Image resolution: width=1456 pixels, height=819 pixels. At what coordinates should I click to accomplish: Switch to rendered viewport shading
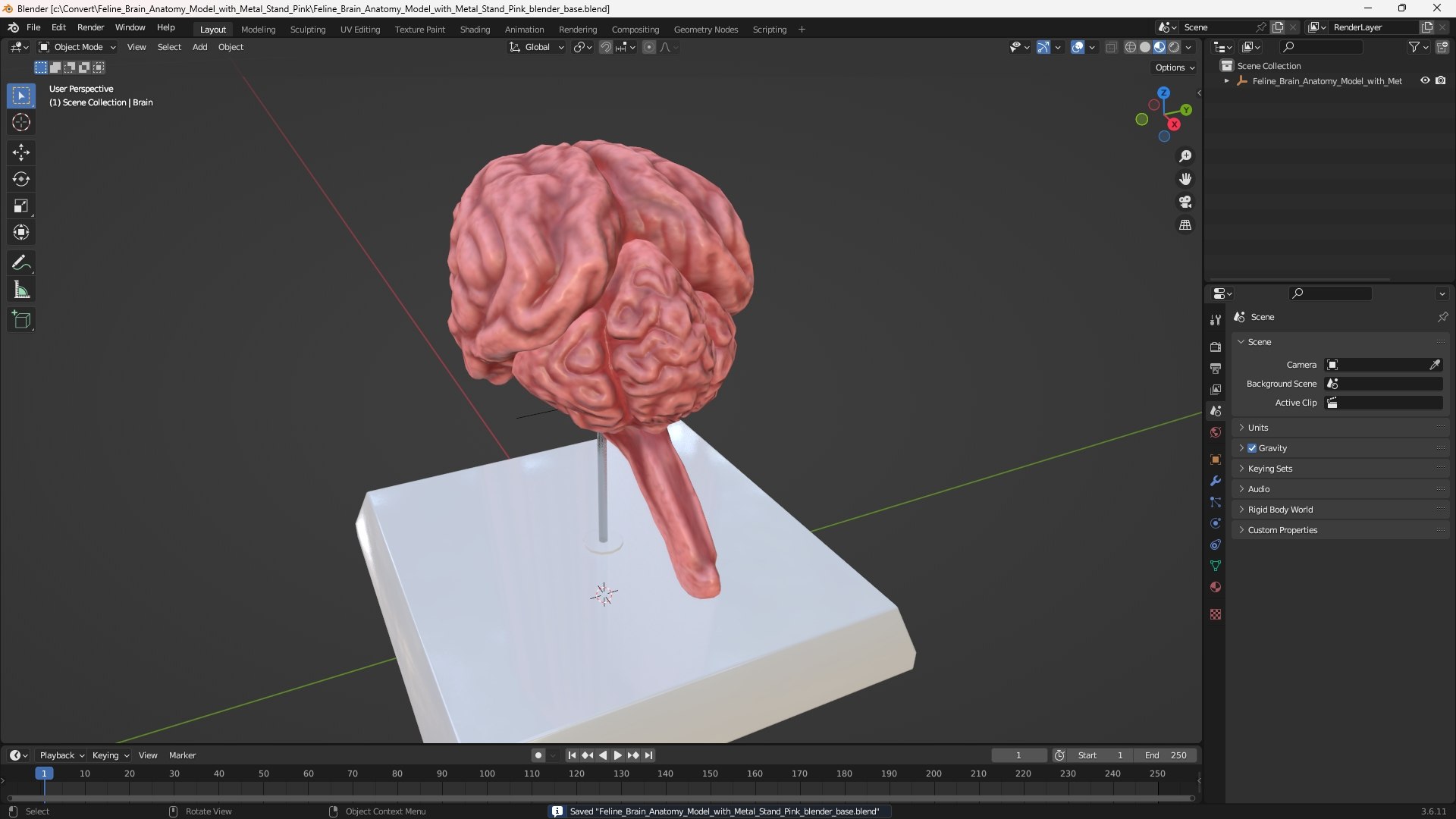pyautogui.click(x=1174, y=47)
